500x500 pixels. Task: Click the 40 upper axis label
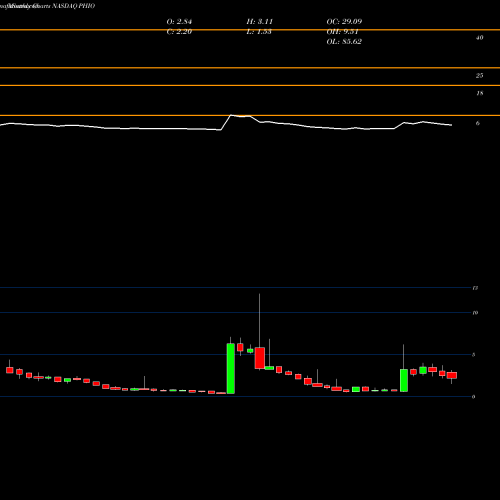479,38
